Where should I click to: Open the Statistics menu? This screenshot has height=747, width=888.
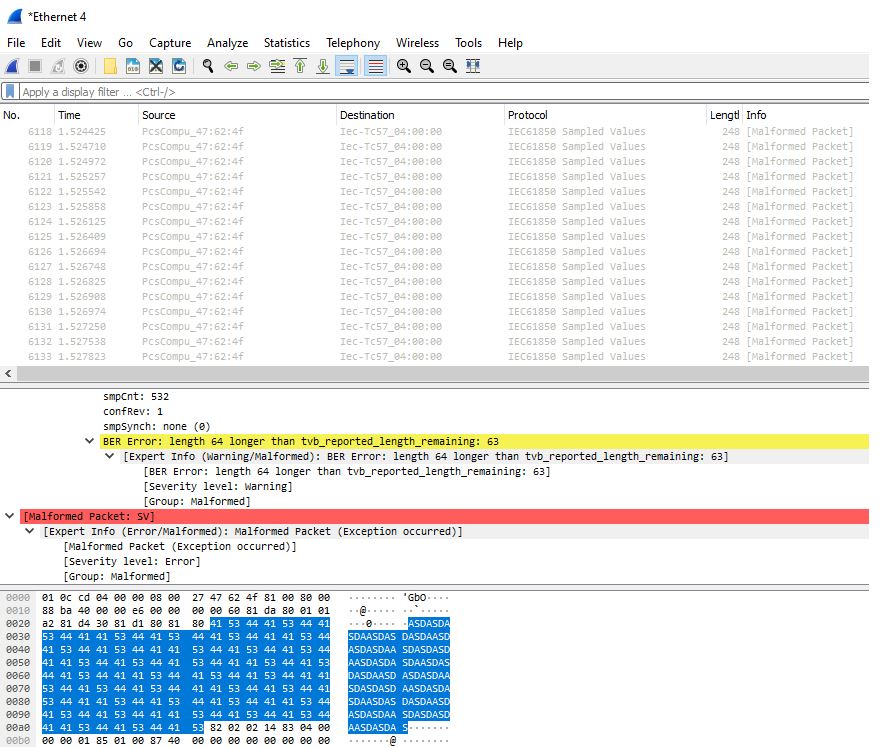coord(287,43)
